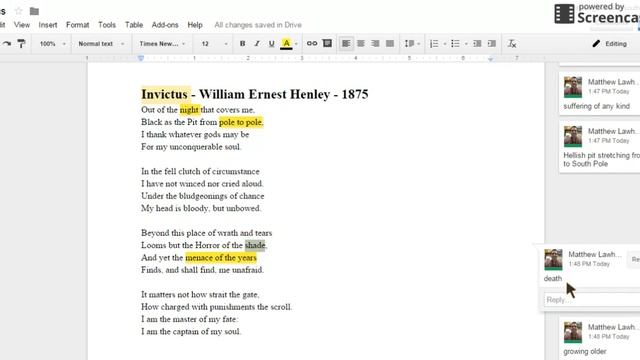Viewport: 640px width, 360px height.
Task: Star this document
Action: (18, 11)
